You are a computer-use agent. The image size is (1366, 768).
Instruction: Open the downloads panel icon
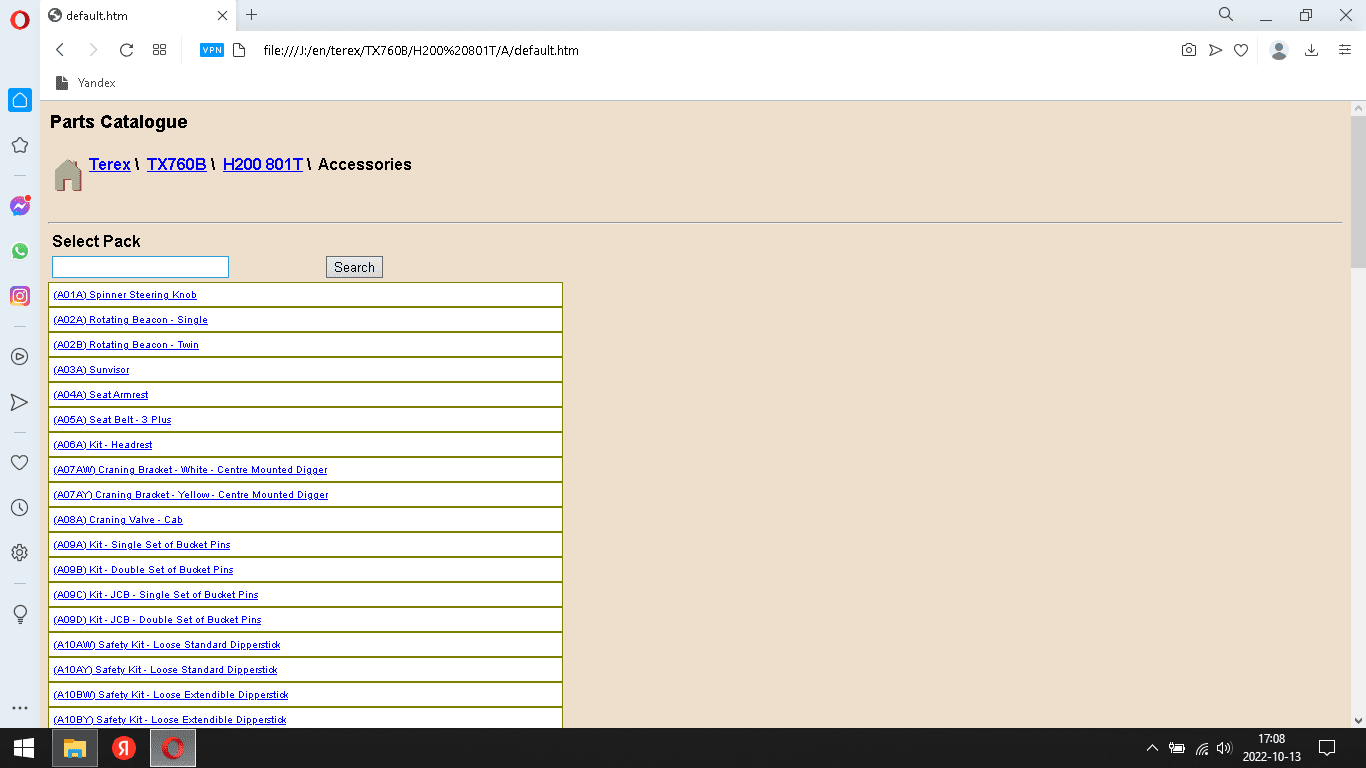point(1311,50)
